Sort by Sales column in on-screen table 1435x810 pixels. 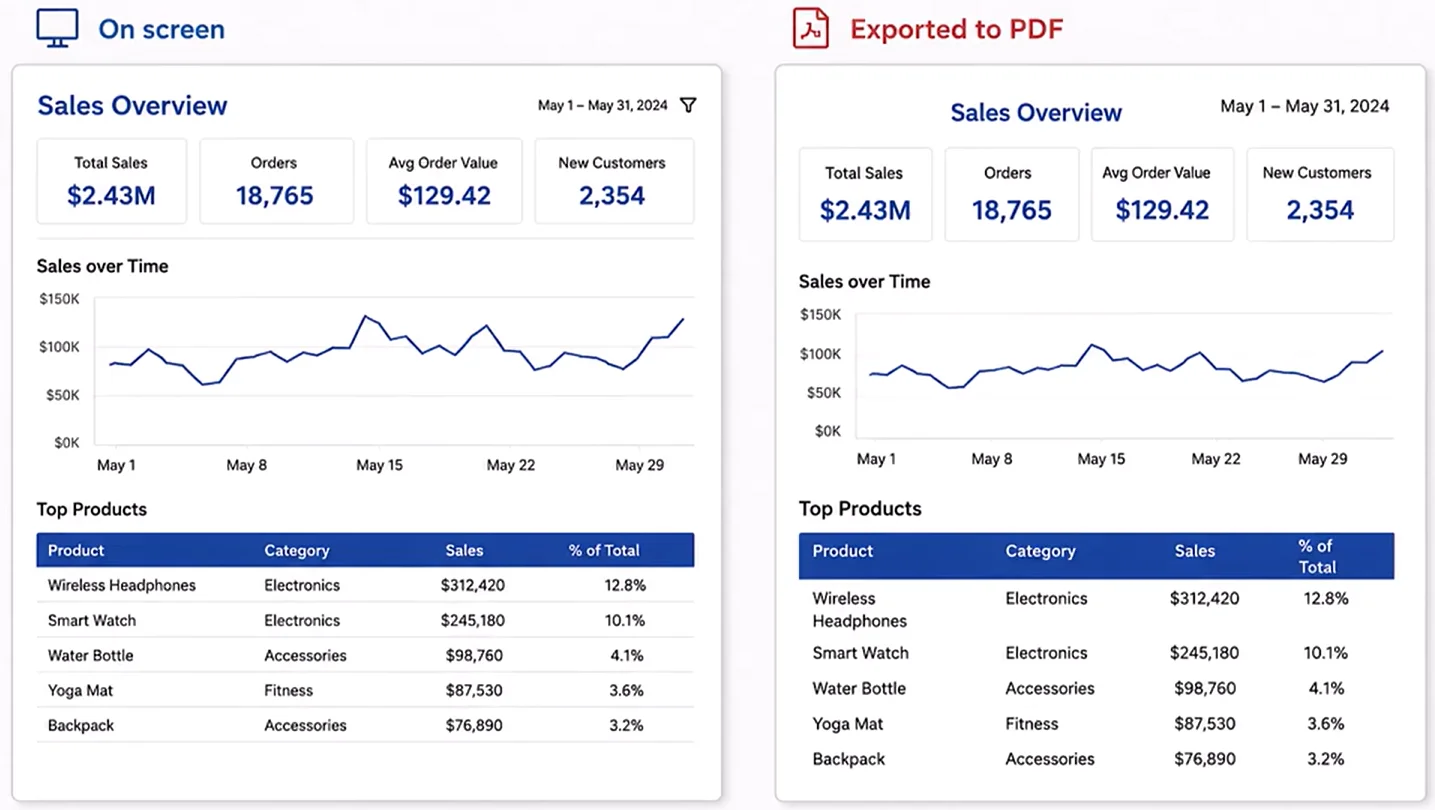click(x=464, y=550)
